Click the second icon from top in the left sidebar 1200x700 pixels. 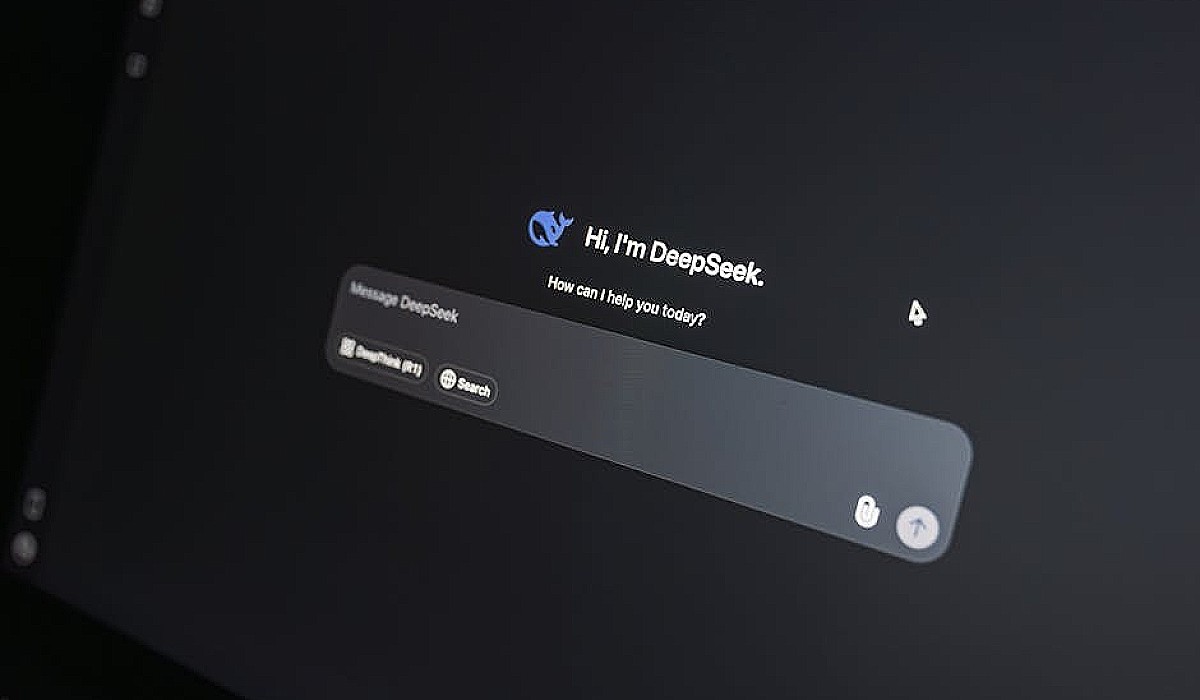click(x=136, y=65)
